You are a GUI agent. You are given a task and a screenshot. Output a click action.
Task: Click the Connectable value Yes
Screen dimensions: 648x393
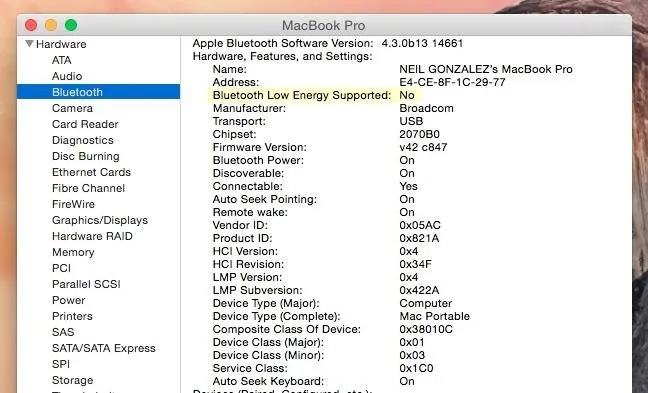(x=408, y=186)
